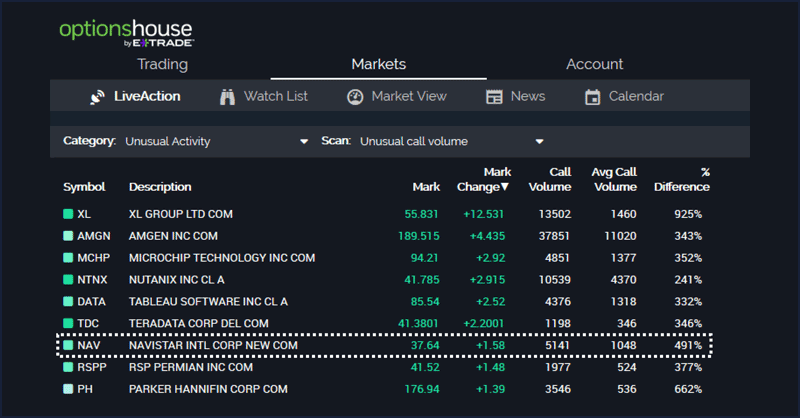This screenshot has height=418, width=800.
Task: Open the Account tab
Action: pos(594,64)
